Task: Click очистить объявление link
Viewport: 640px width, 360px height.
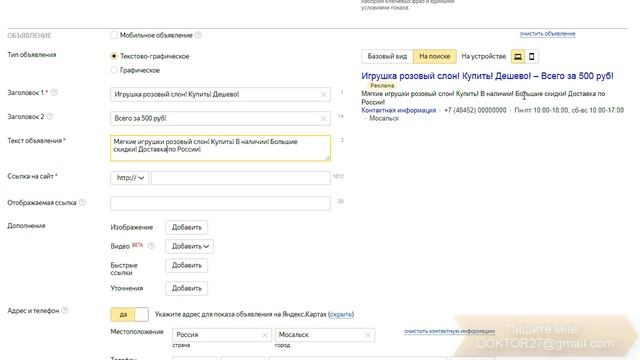Action: 547,34
